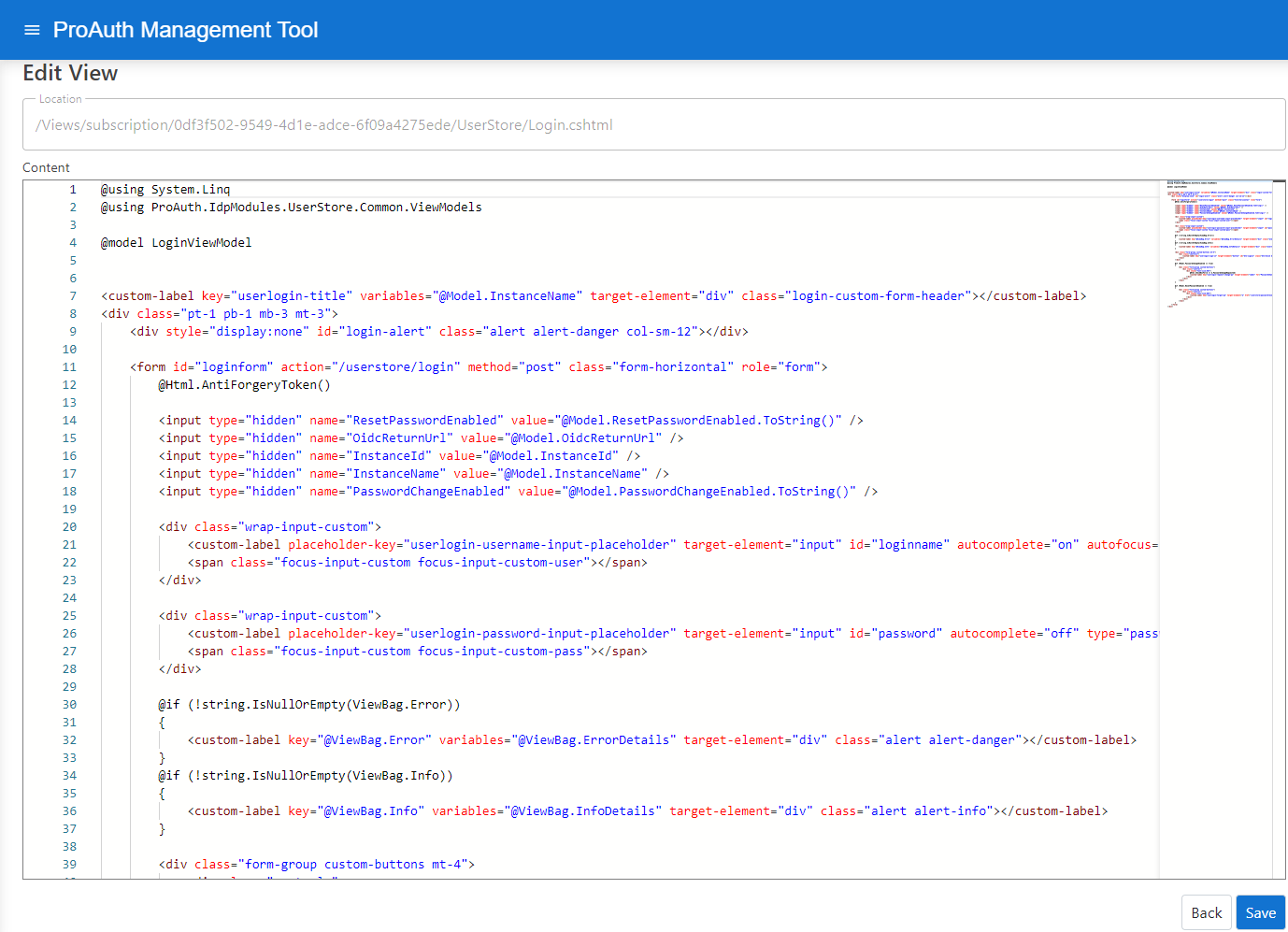Open the navigation hamburger menu

coord(32,29)
